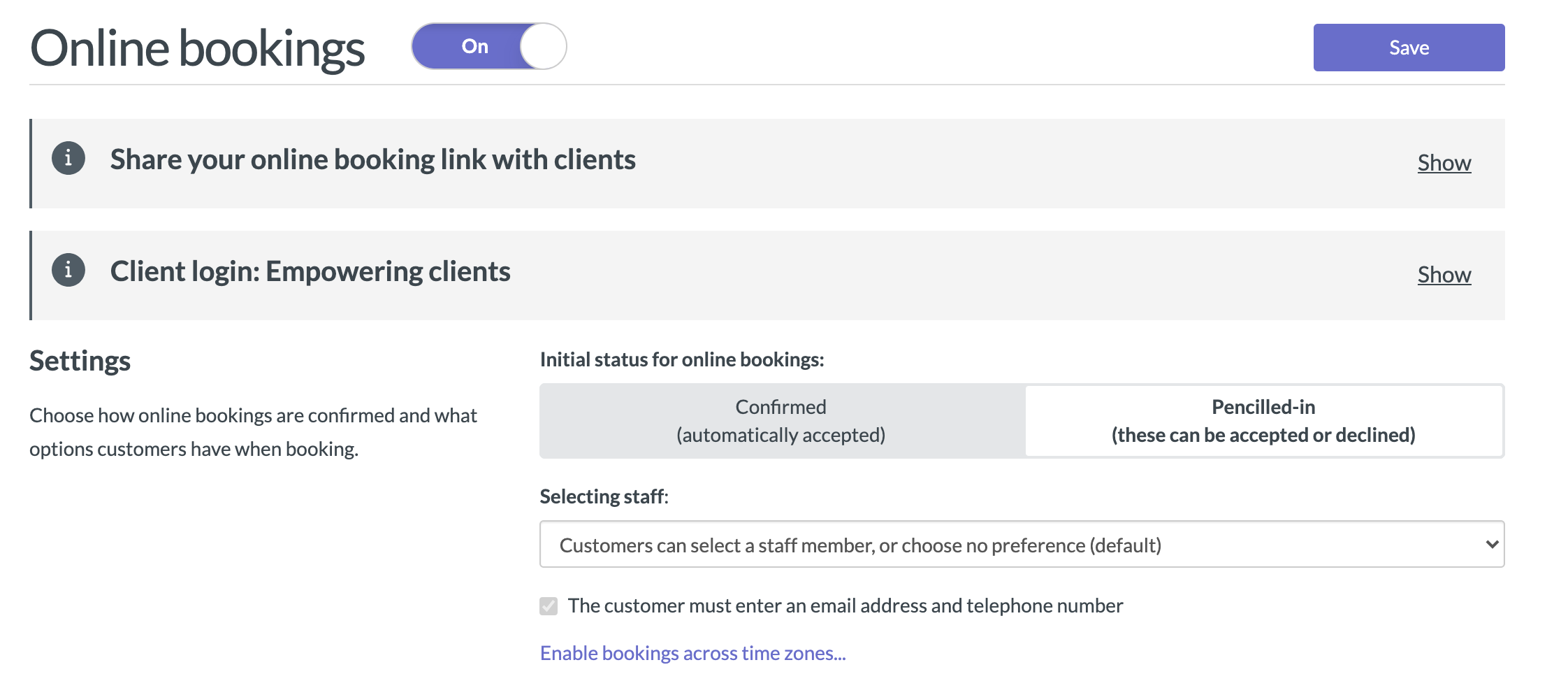Image resolution: width=1568 pixels, height=695 pixels.
Task: Click the Settings section heading
Action: pyautogui.click(x=80, y=361)
